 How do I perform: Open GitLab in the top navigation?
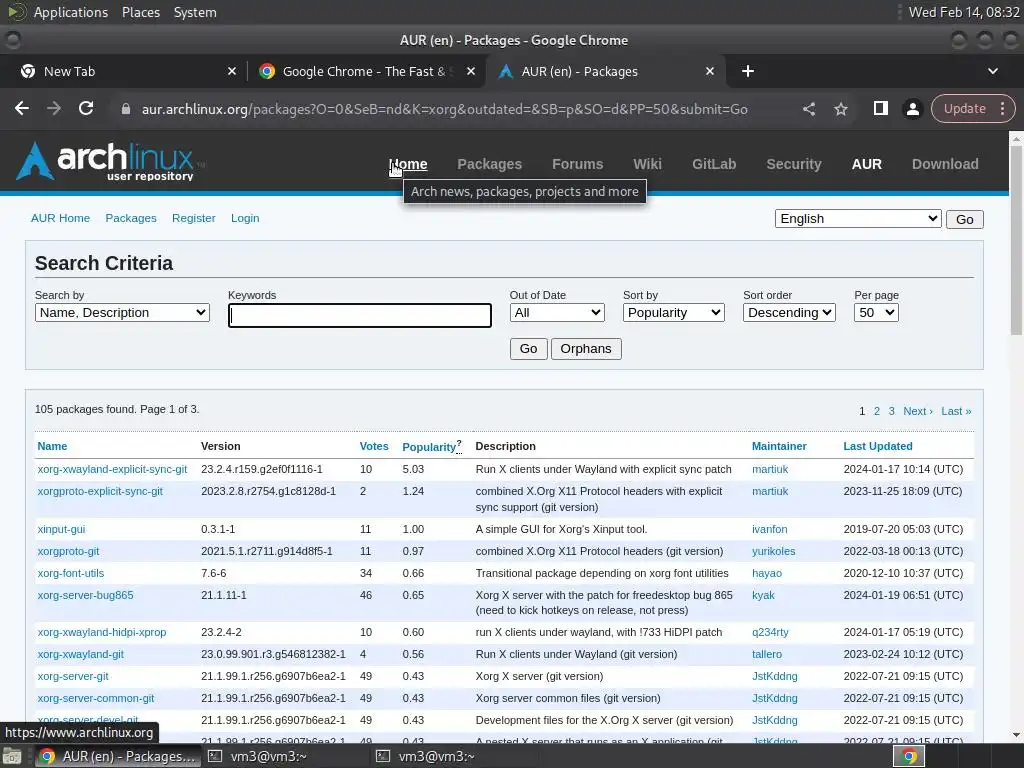pyautogui.click(x=714, y=164)
